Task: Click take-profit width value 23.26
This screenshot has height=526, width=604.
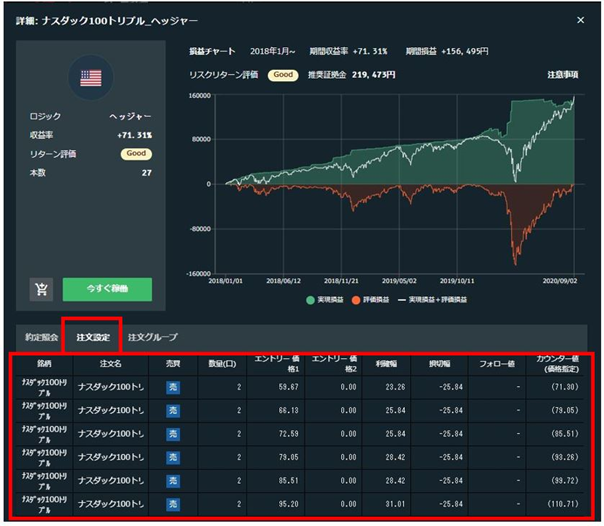Action: [395, 387]
